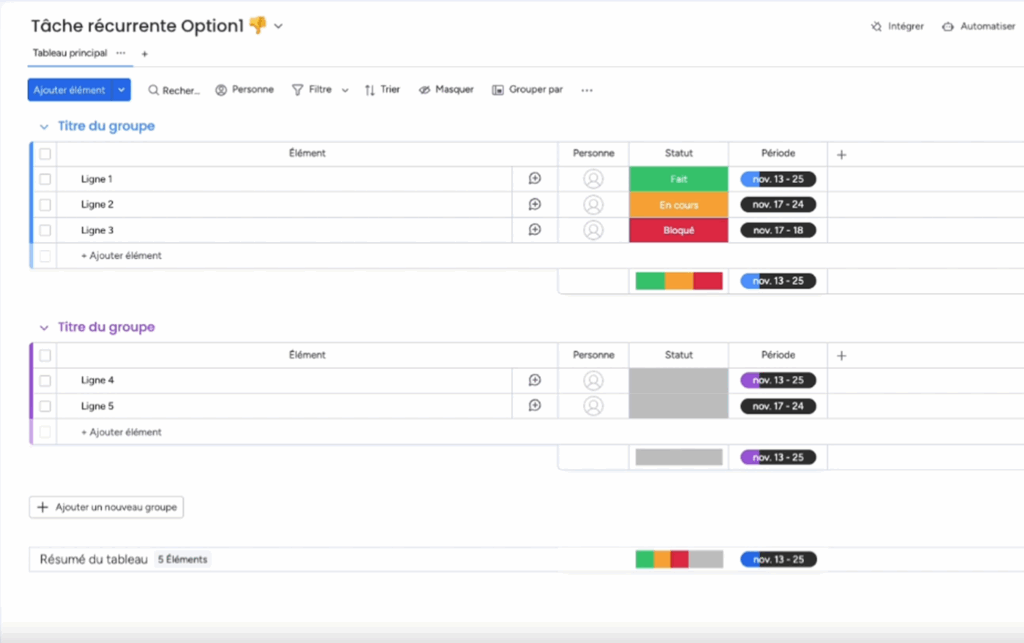Image resolution: width=1024 pixels, height=643 pixels.
Task: Switch to the Tableau principal tab
Action: 70,53
